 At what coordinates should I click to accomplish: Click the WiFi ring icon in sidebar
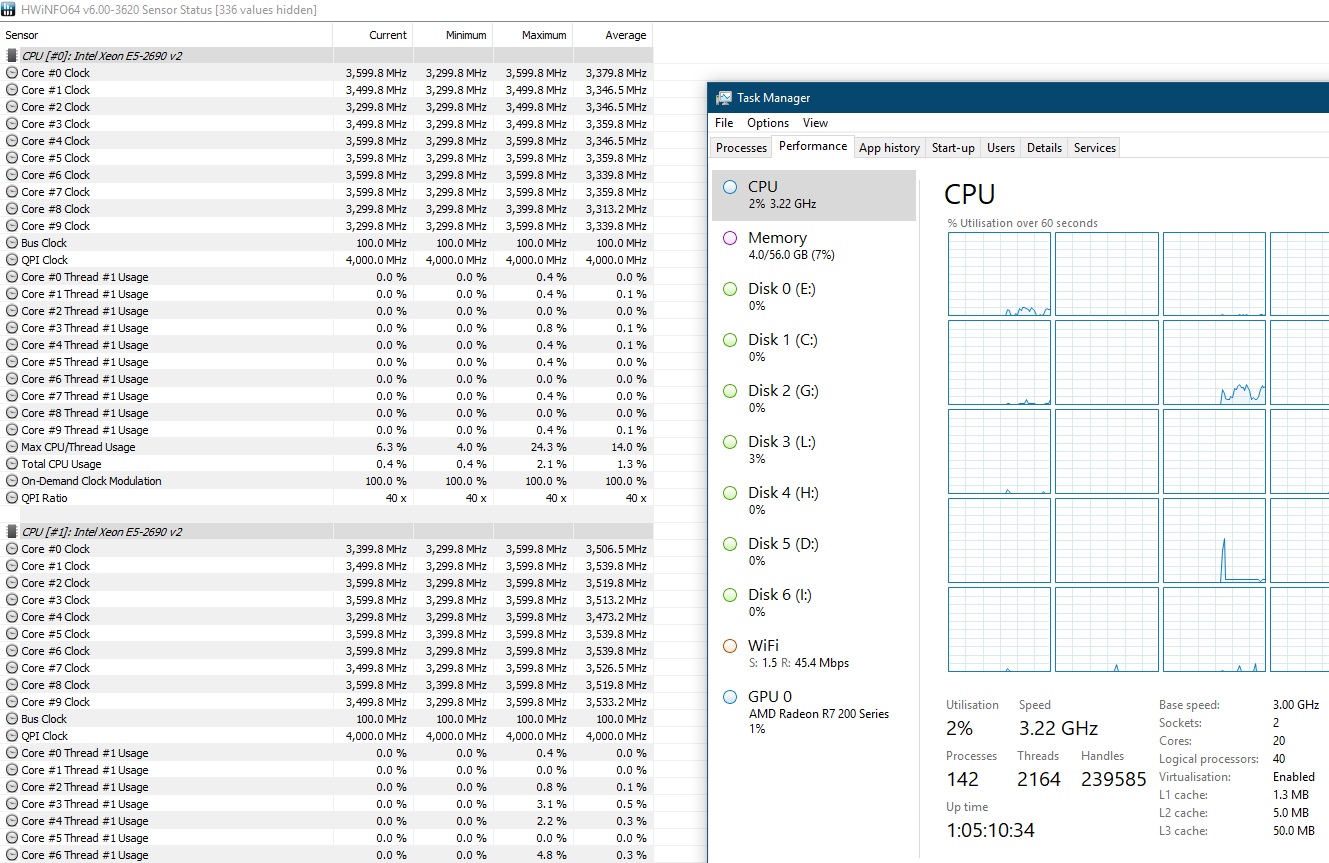click(729, 646)
